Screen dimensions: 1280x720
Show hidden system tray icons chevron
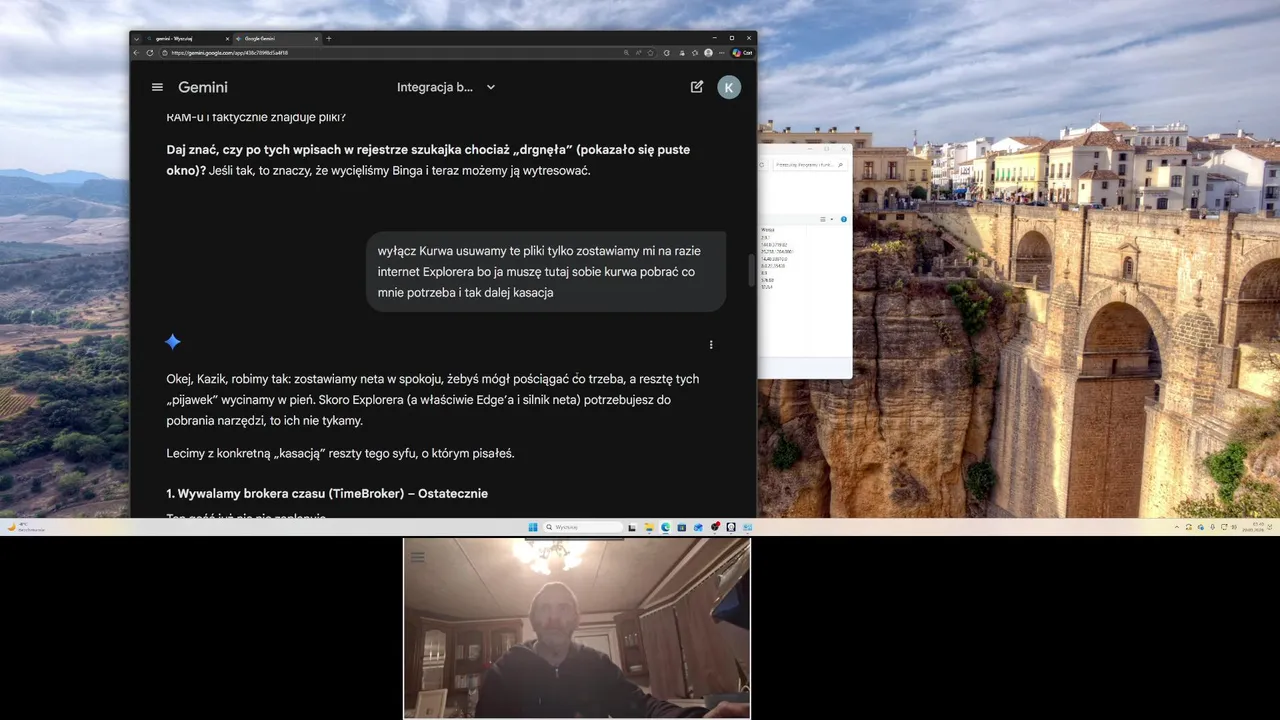[1177, 527]
